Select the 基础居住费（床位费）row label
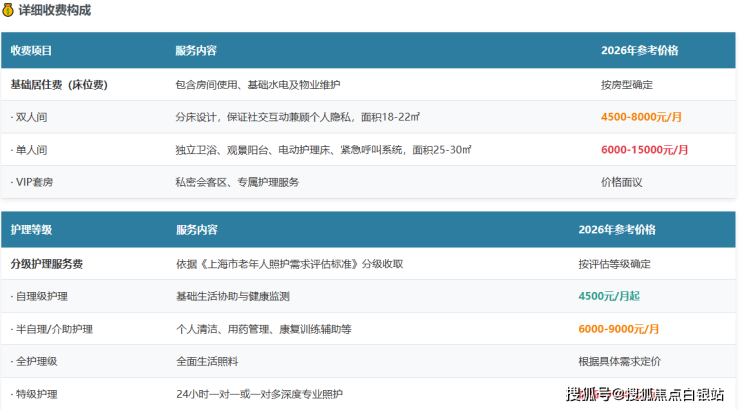Screen dimensions: 740x410 coord(59,84)
